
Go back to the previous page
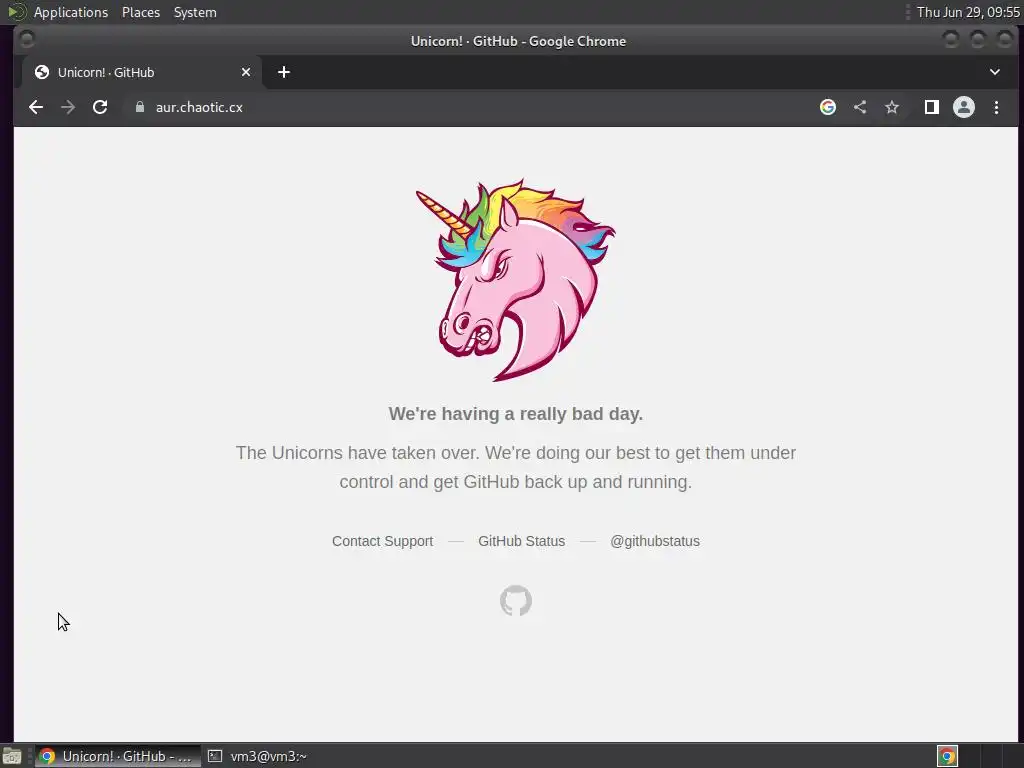click(36, 107)
